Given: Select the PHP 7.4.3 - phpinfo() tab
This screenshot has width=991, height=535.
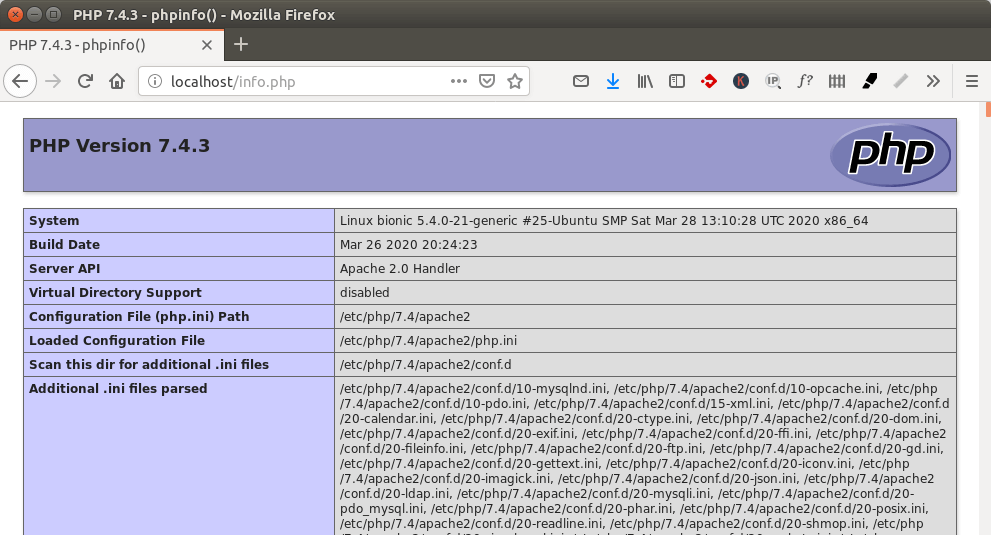Looking at the screenshot, I should (112, 45).
